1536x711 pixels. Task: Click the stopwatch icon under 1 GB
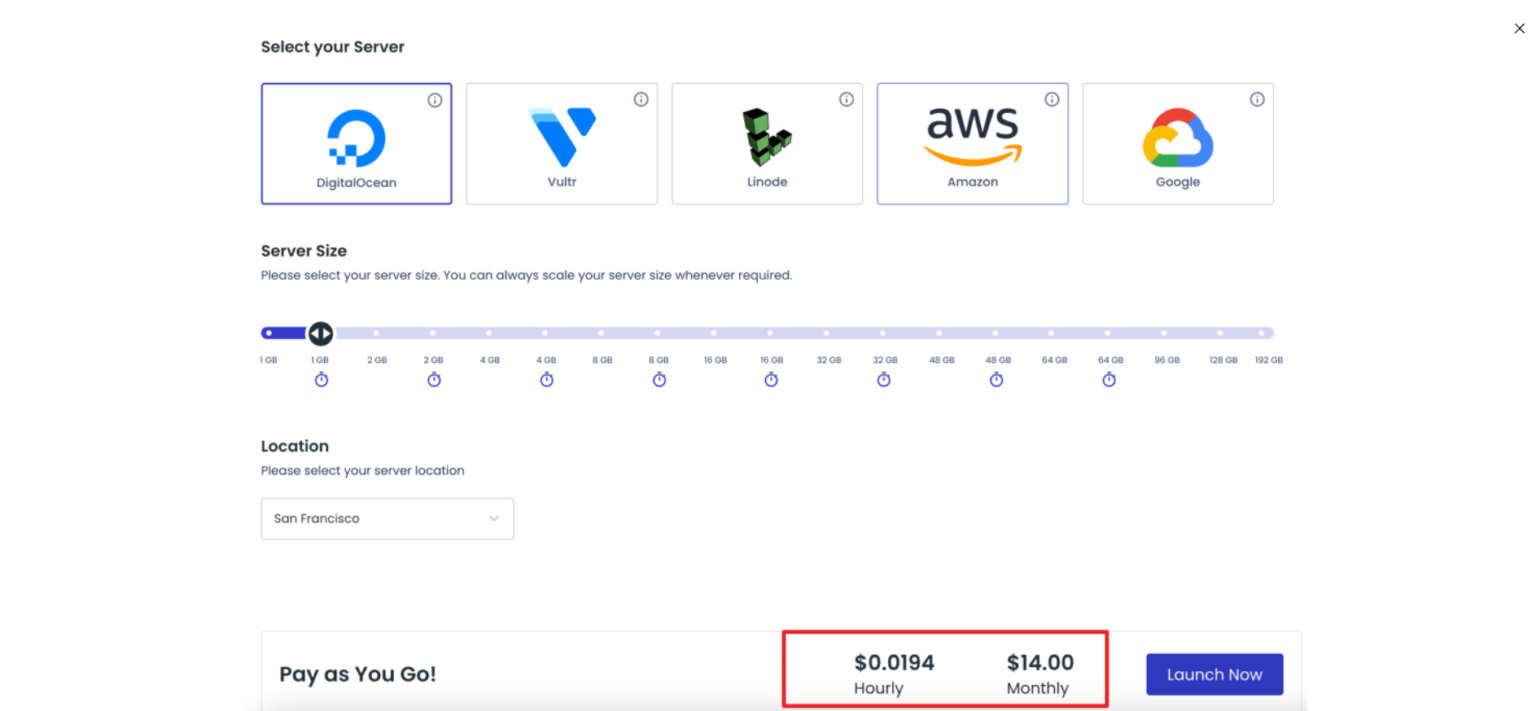[321, 380]
